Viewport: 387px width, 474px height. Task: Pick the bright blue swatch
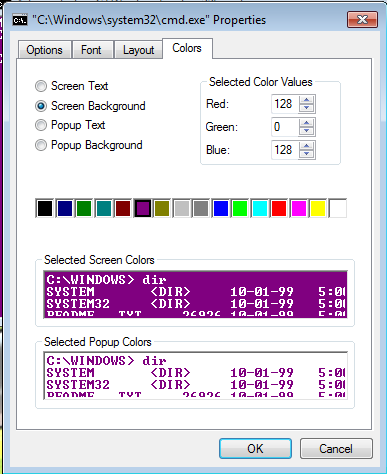tap(220, 208)
